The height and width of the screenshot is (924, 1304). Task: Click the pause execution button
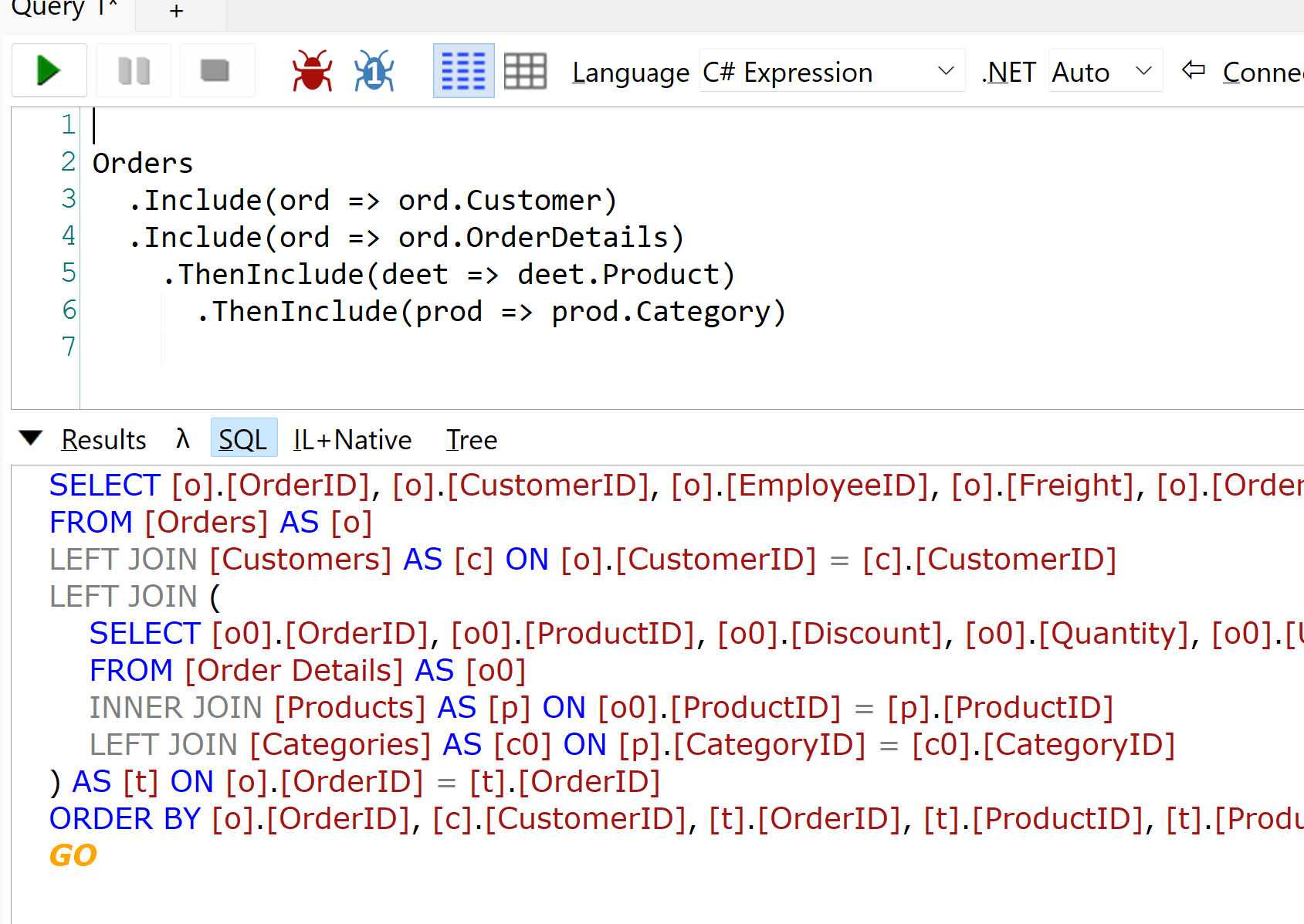pyautogui.click(x=134, y=71)
